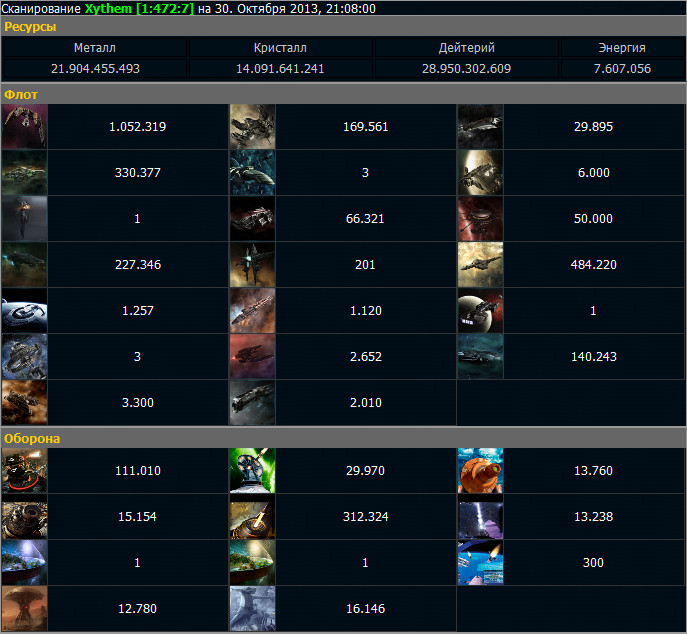This screenshot has height=634, width=687.
Task: Click the ship icon beside 66.321
Action: 252,219
